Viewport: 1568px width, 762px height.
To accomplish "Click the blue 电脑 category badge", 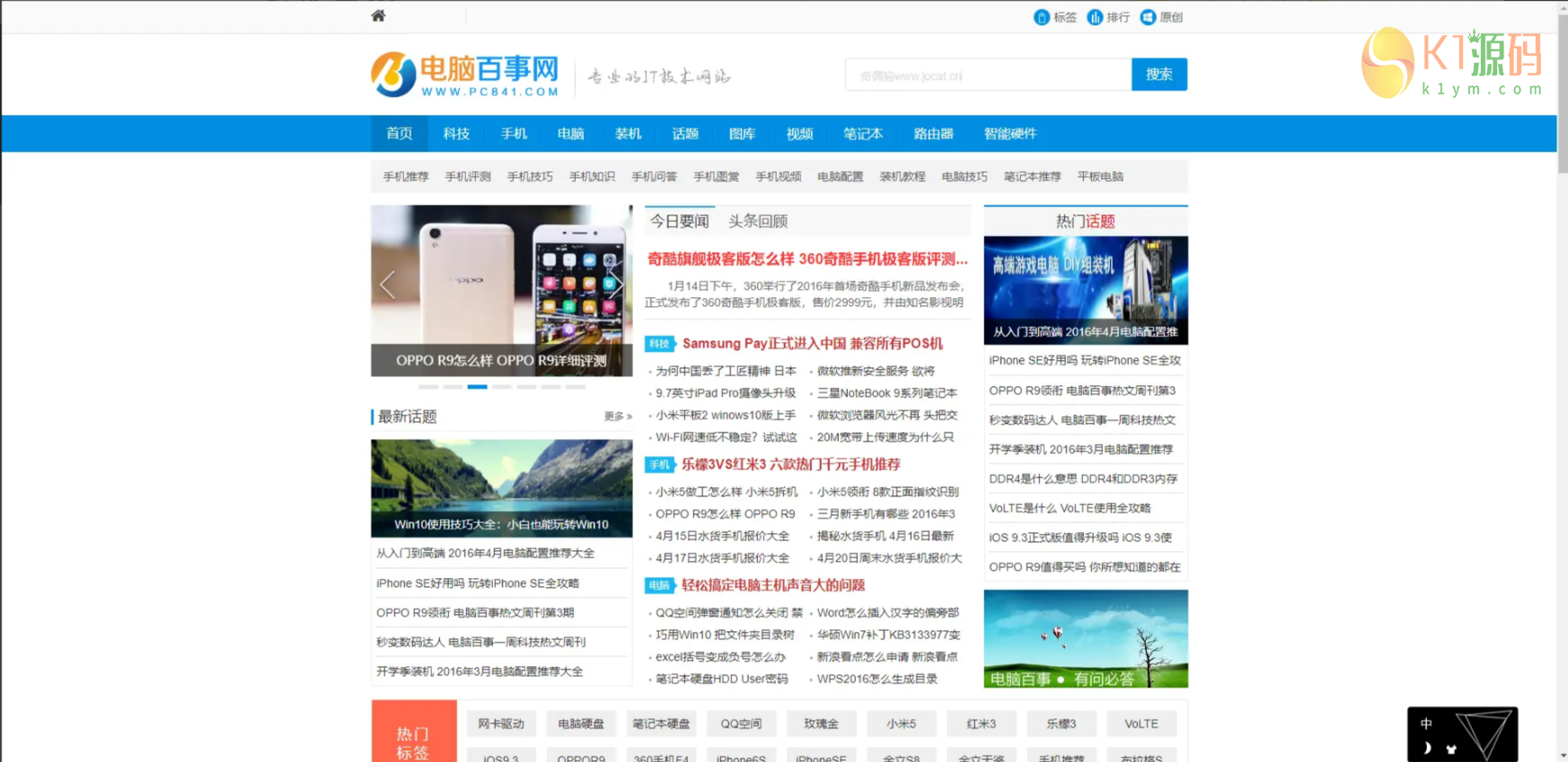I will pyautogui.click(x=660, y=585).
